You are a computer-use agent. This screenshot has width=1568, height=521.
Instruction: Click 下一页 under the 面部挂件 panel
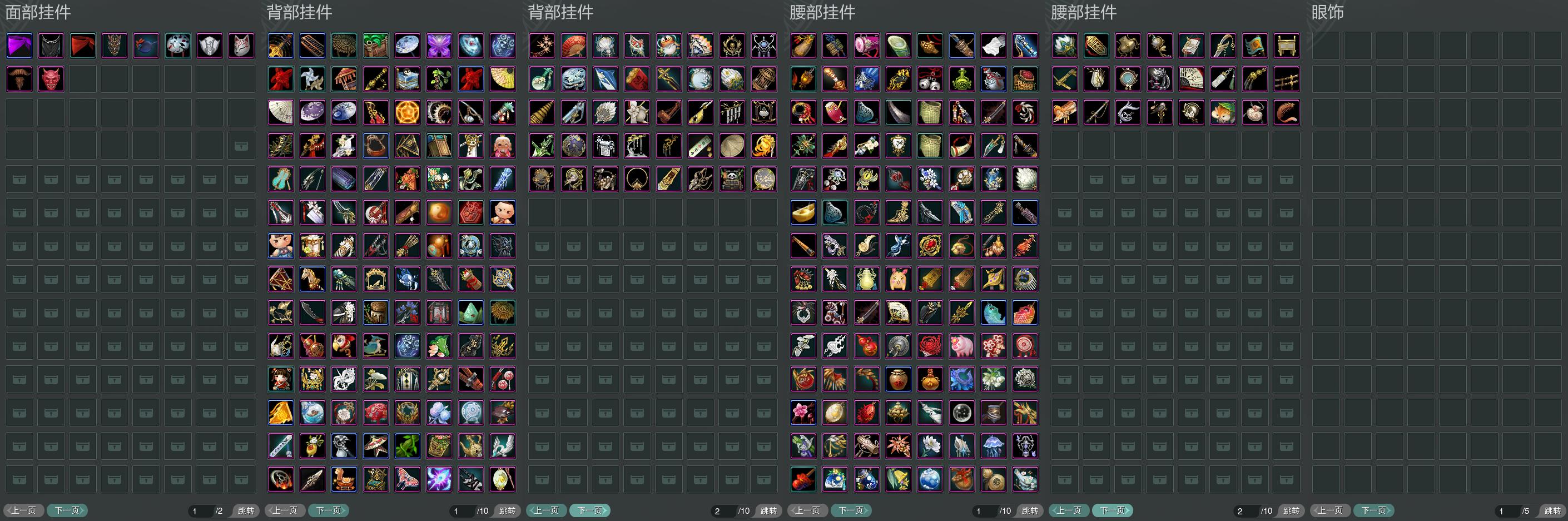[x=68, y=510]
